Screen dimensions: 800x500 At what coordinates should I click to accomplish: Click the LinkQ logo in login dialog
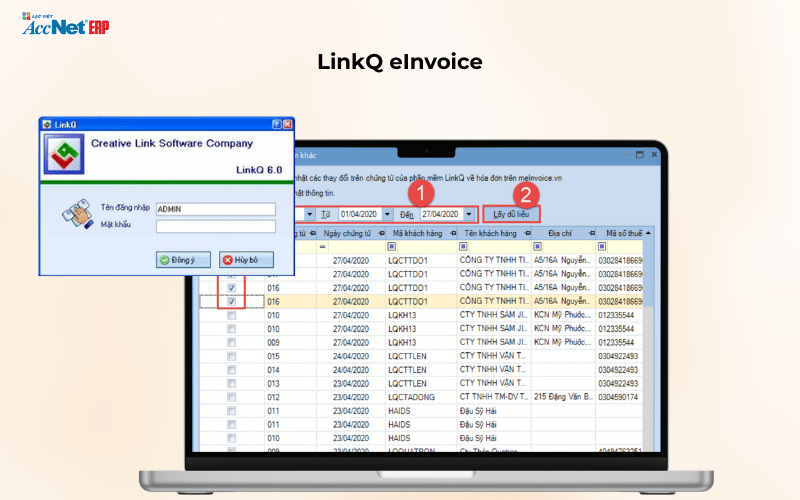(x=64, y=154)
